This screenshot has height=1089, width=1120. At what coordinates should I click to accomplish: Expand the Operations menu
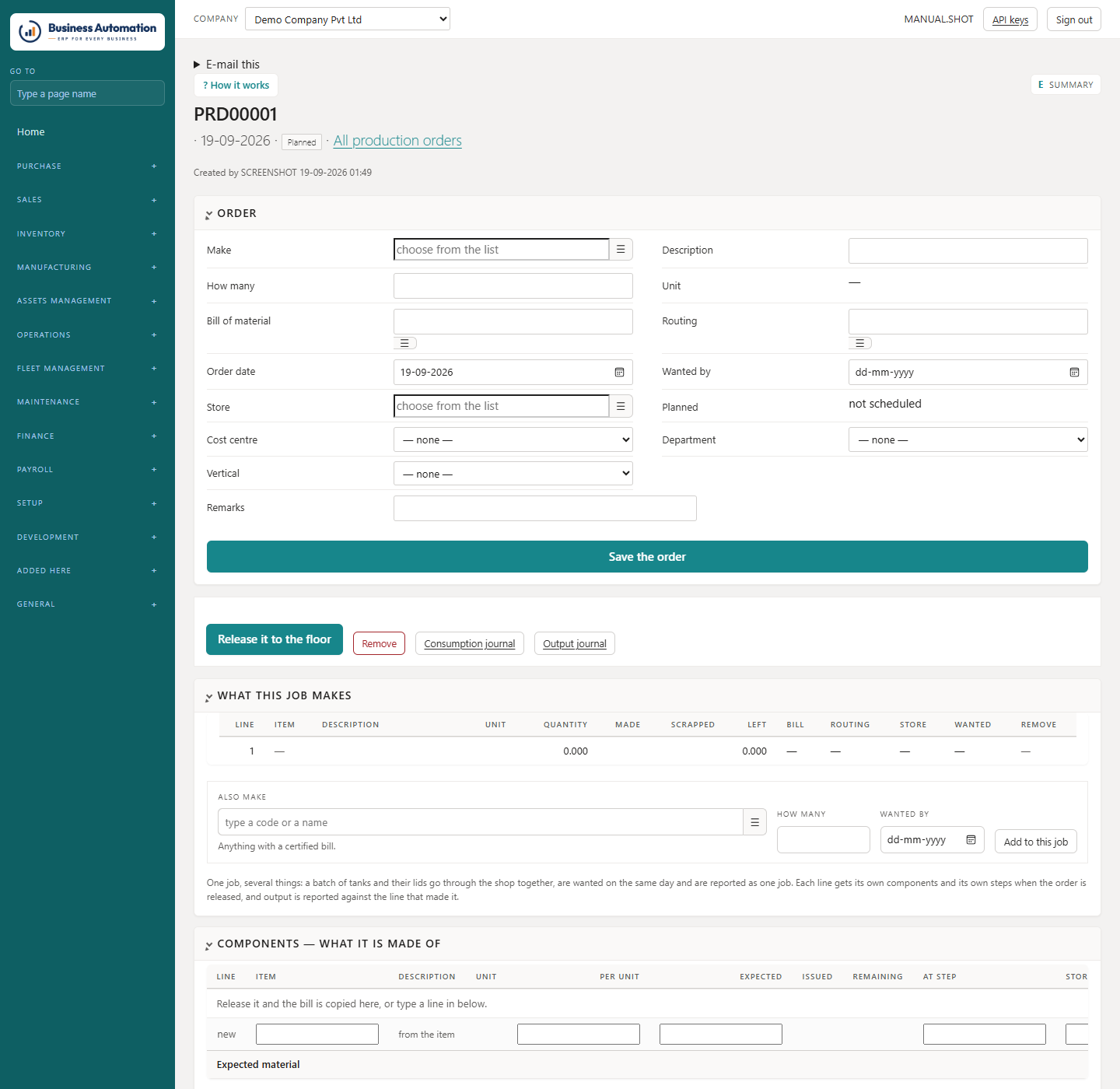coord(87,335)
